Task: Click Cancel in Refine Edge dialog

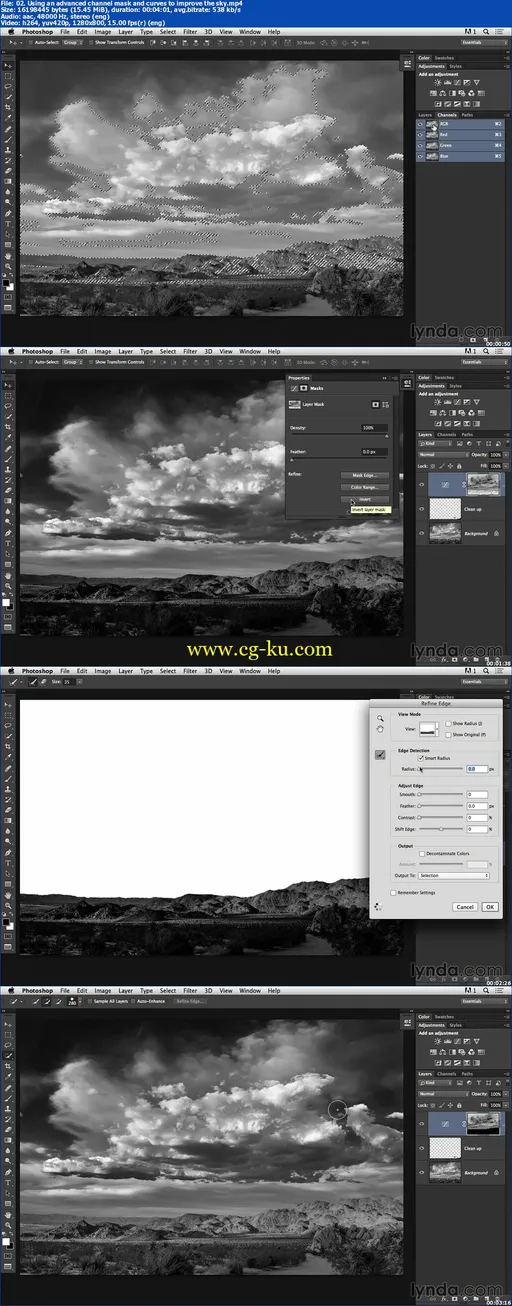Action: (x=465, y=906)
